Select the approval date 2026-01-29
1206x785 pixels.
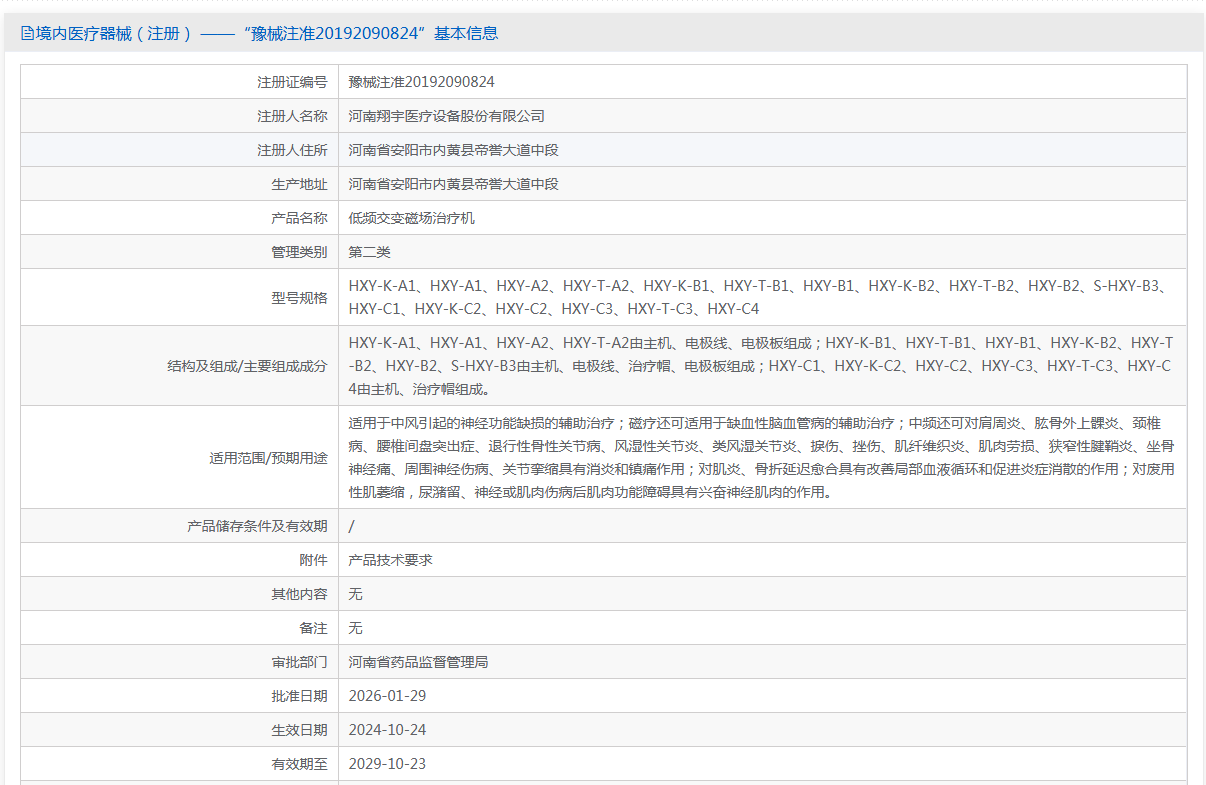[387, 696]
